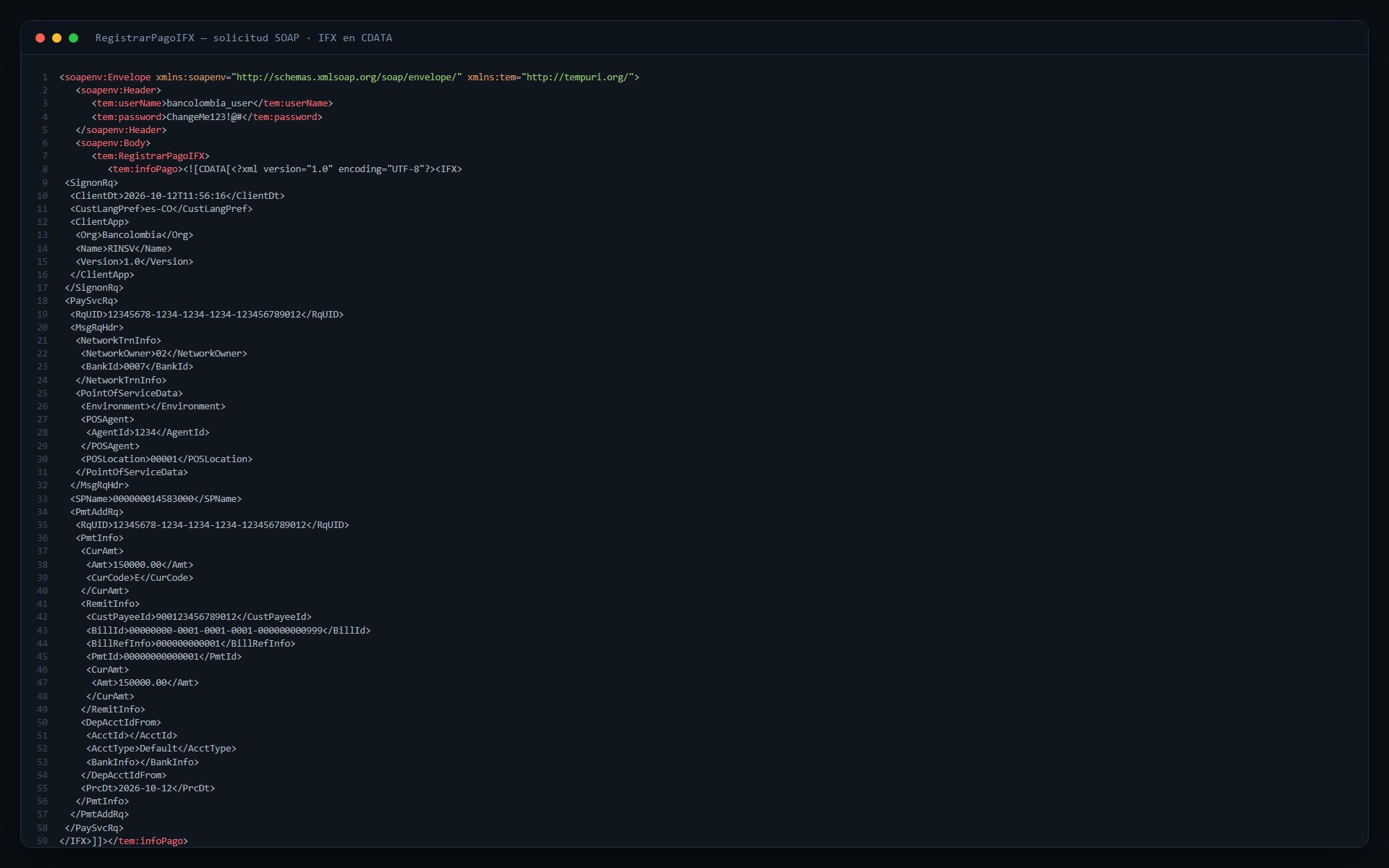The width and height of the screenshot is (1389, 868).
Task: Click the '<PointOfServiceData>' opening tag on line 25
Action: point(129,393)
